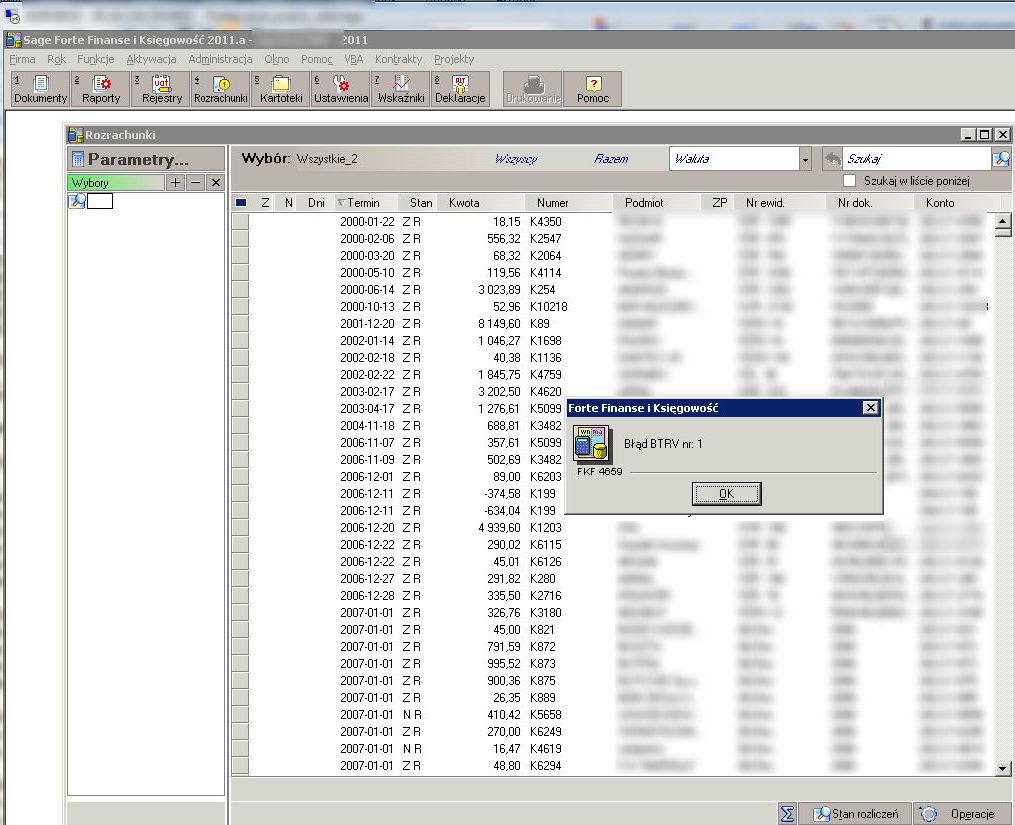Open the Projekty menu
This screenshot has width=1015, height=825.
pos(454,59)
